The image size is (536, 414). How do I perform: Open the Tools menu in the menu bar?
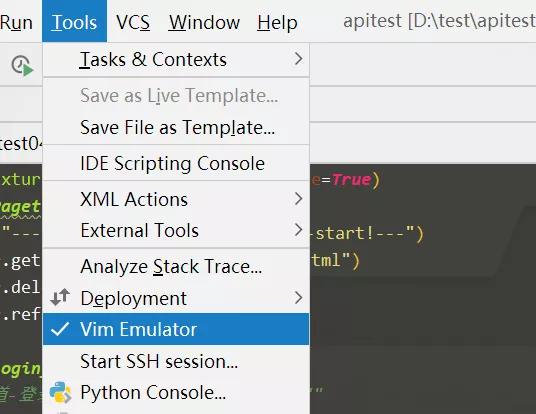[x=74, y=21]
